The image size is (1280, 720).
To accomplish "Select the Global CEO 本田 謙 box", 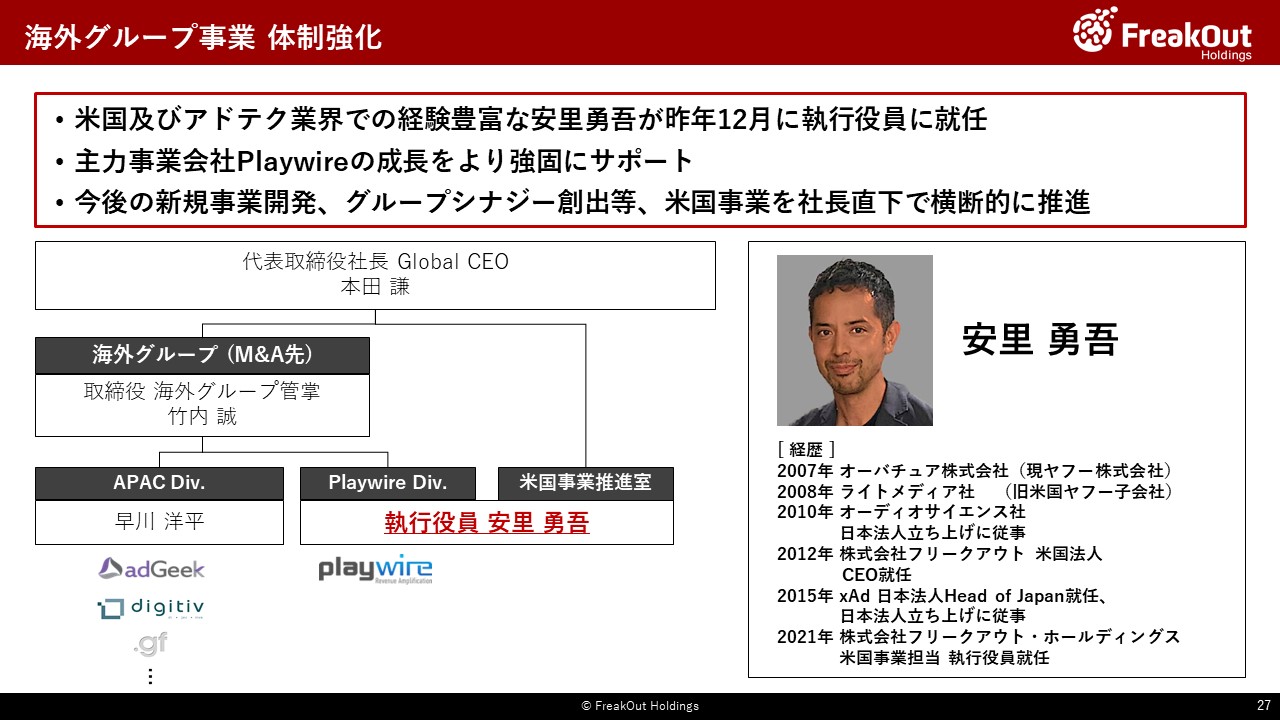I will pyautogui.click(x=375, y=275).
